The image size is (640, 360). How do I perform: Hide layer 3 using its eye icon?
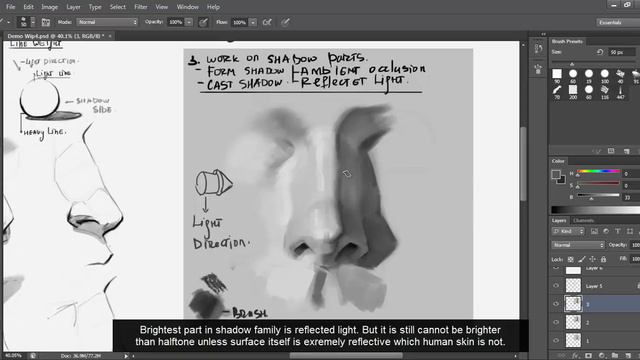[556, 304]
